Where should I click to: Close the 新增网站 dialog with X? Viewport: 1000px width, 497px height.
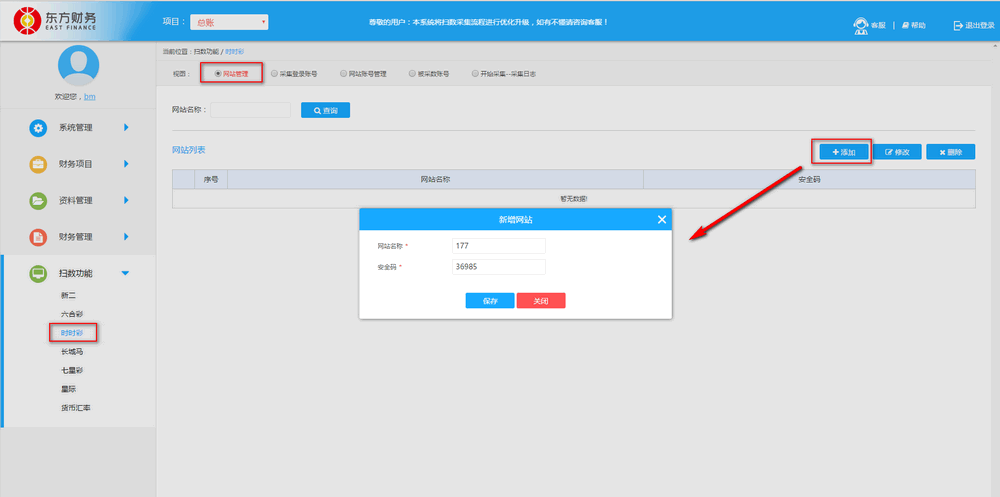(x=661, y=219)
